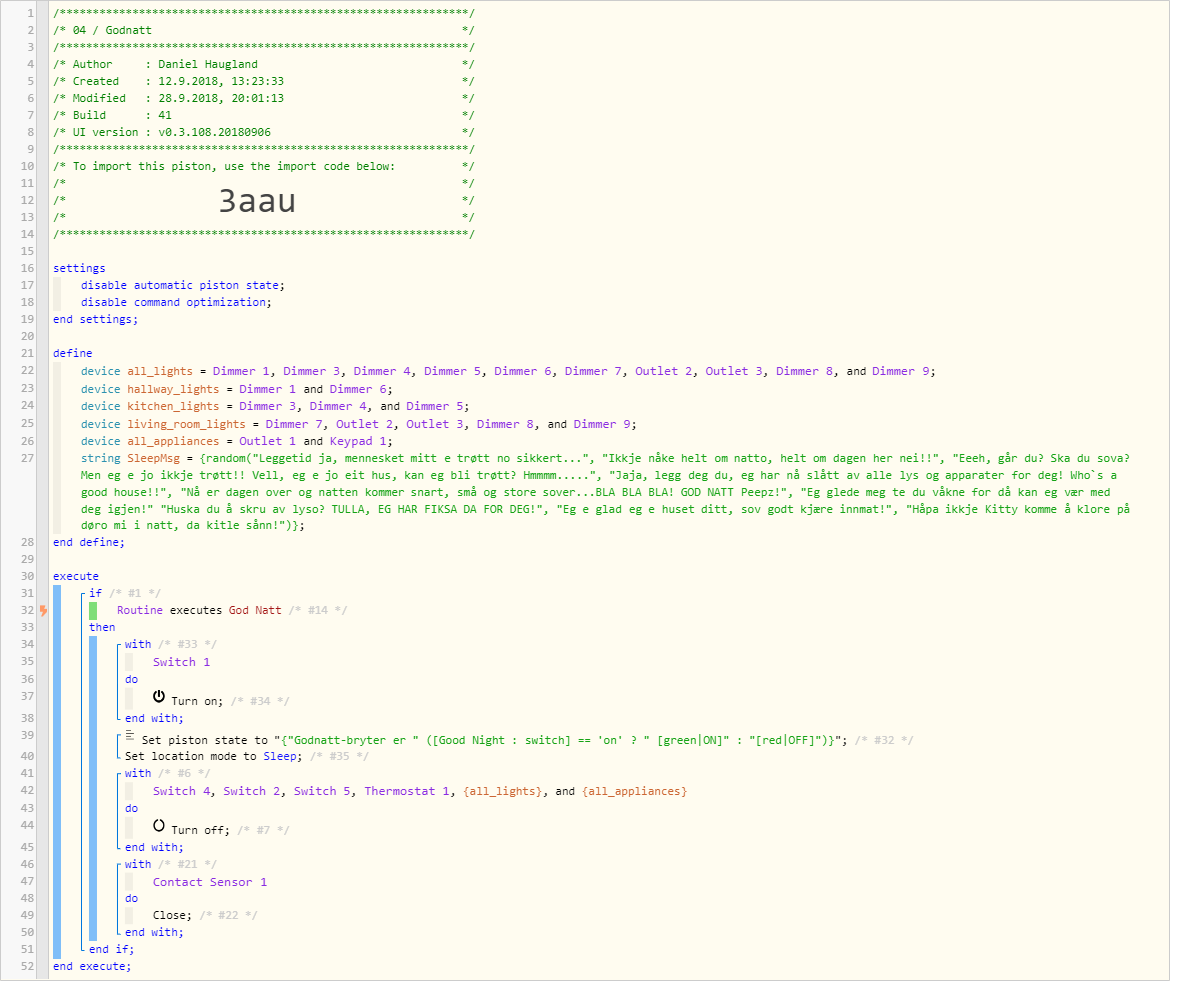Image resolution: width=1178 pixels, height=984 pixels.
Task: Open the all_appliances variable name in define block
Action: (x=173, y=443)
